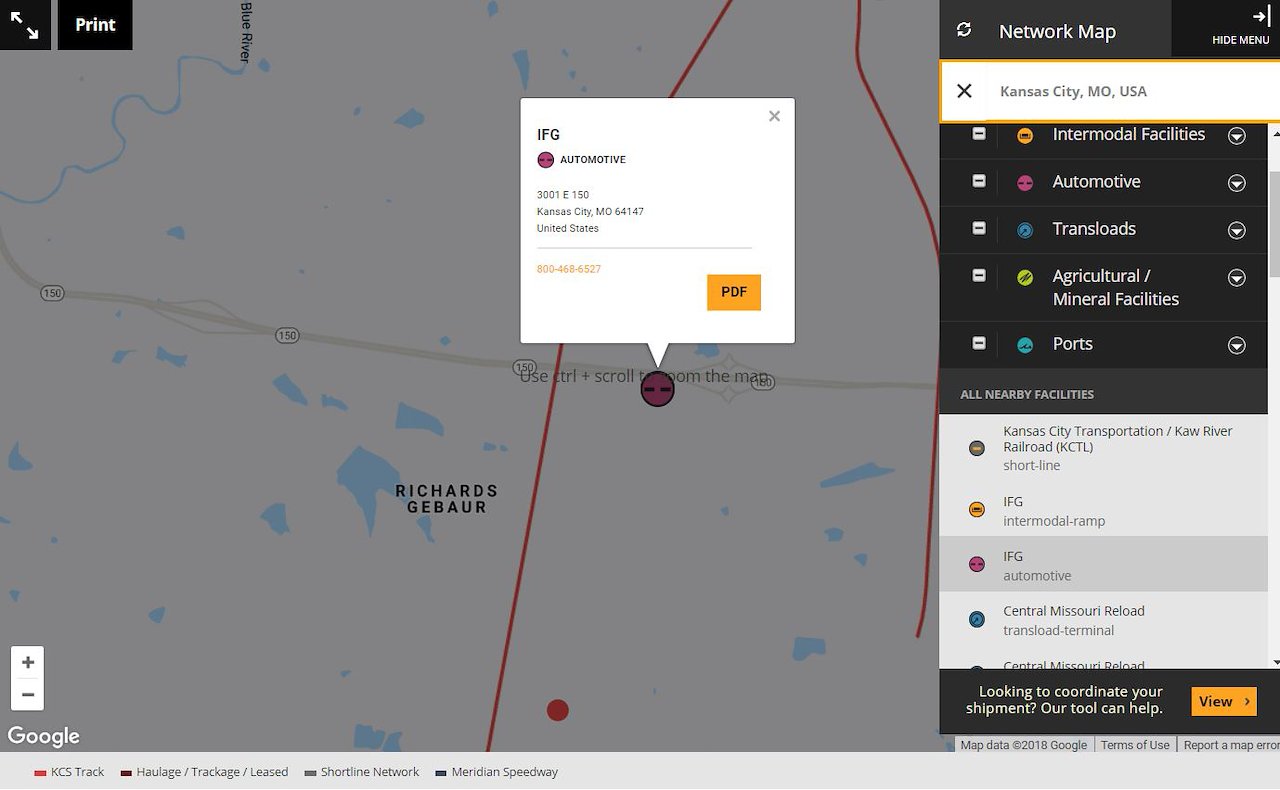
Task: Expand the Ports dropdown arrow
Action: (x=1237, y=345)
